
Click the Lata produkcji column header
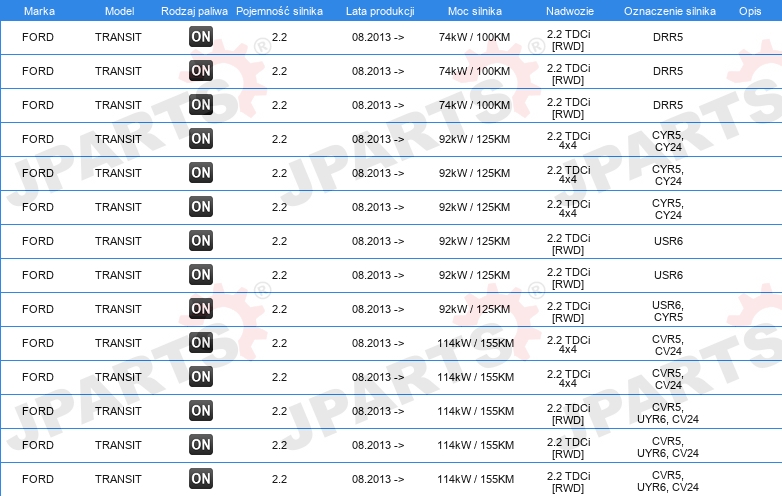coord(380,11)
